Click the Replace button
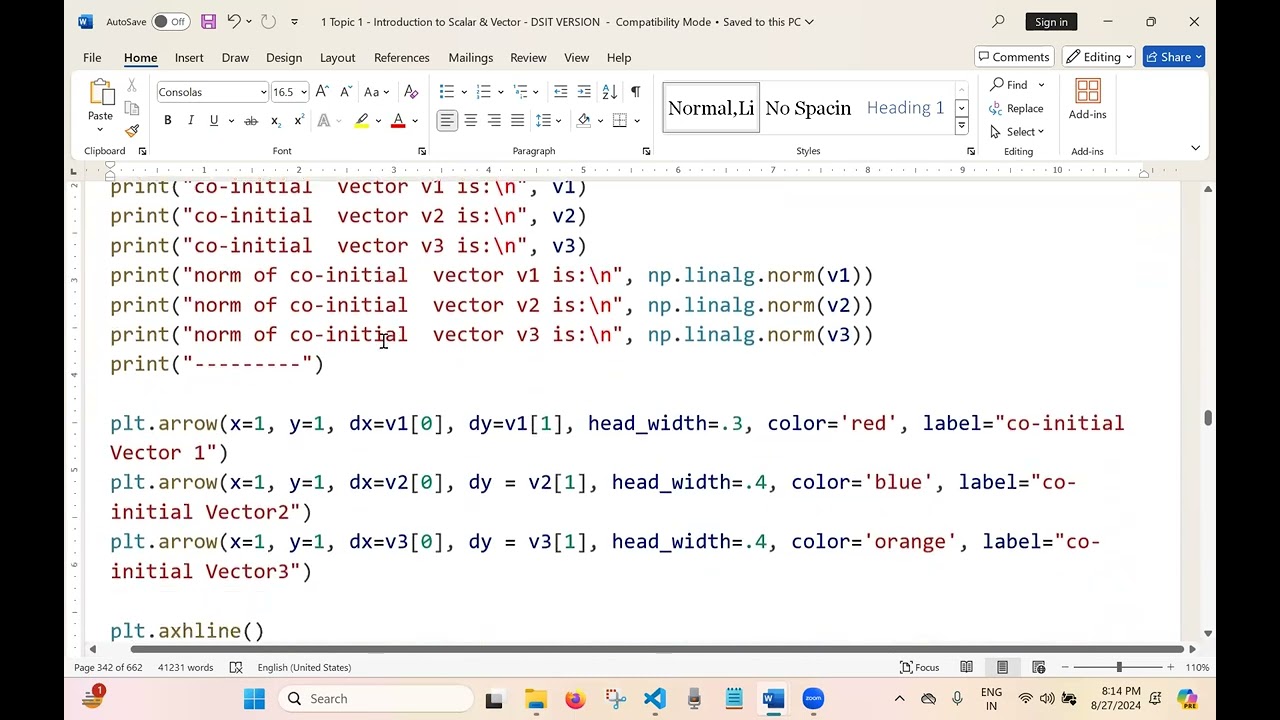The image size is (1280, 720). [x=1016, y=109]
